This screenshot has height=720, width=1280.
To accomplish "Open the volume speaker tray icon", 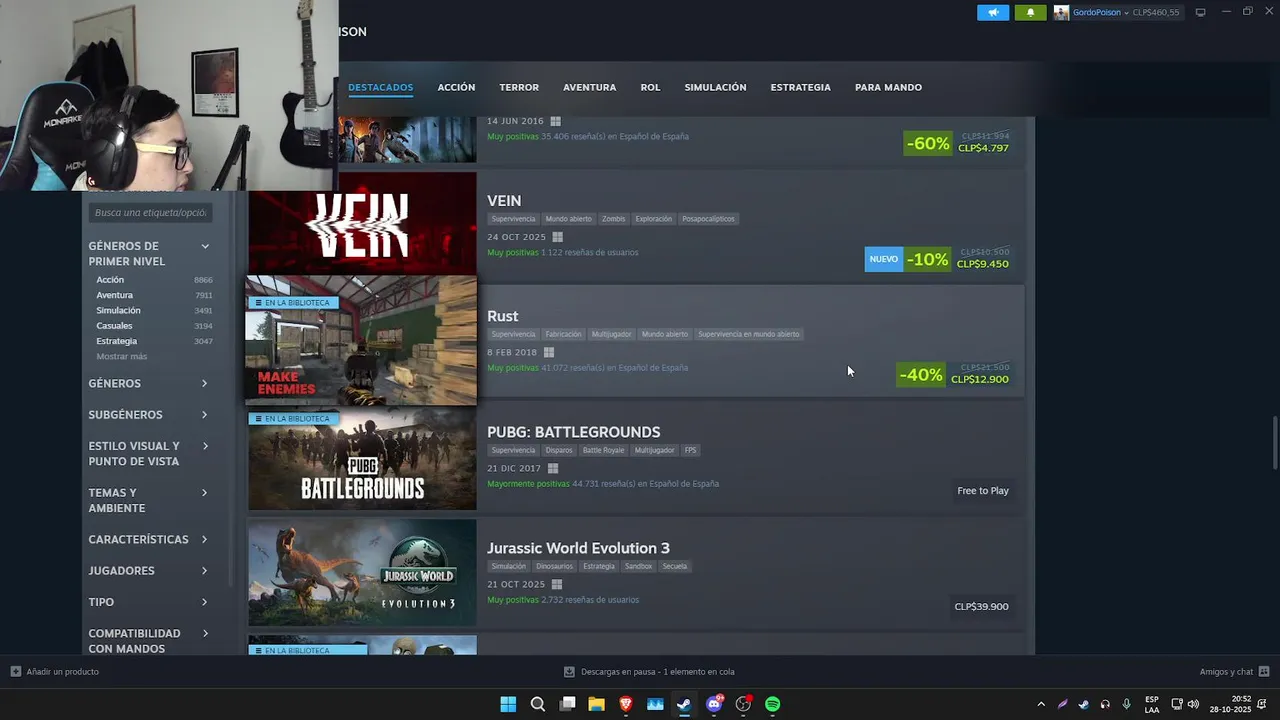I will 1193,704.
